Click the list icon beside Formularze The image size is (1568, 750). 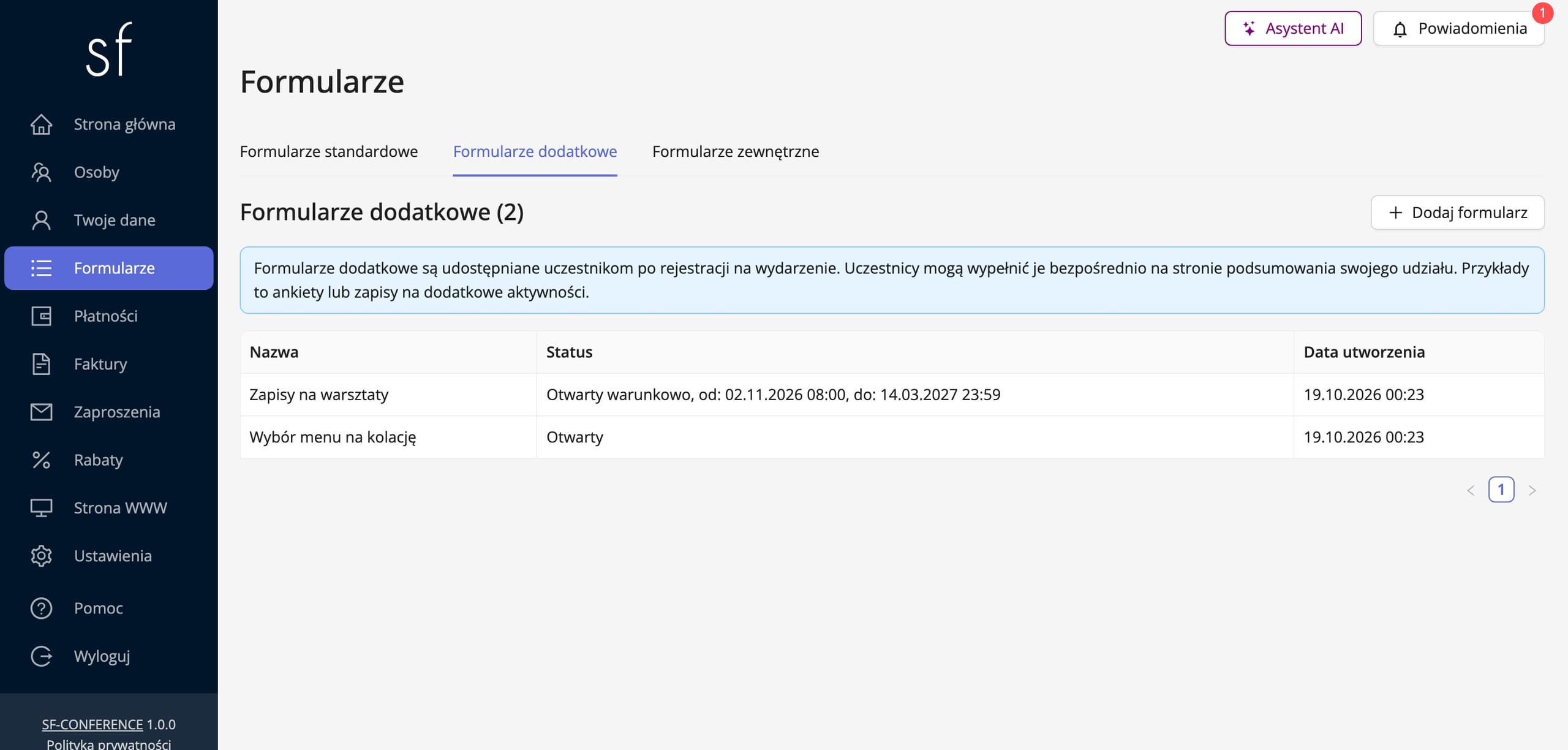click(x=41, y=268)
